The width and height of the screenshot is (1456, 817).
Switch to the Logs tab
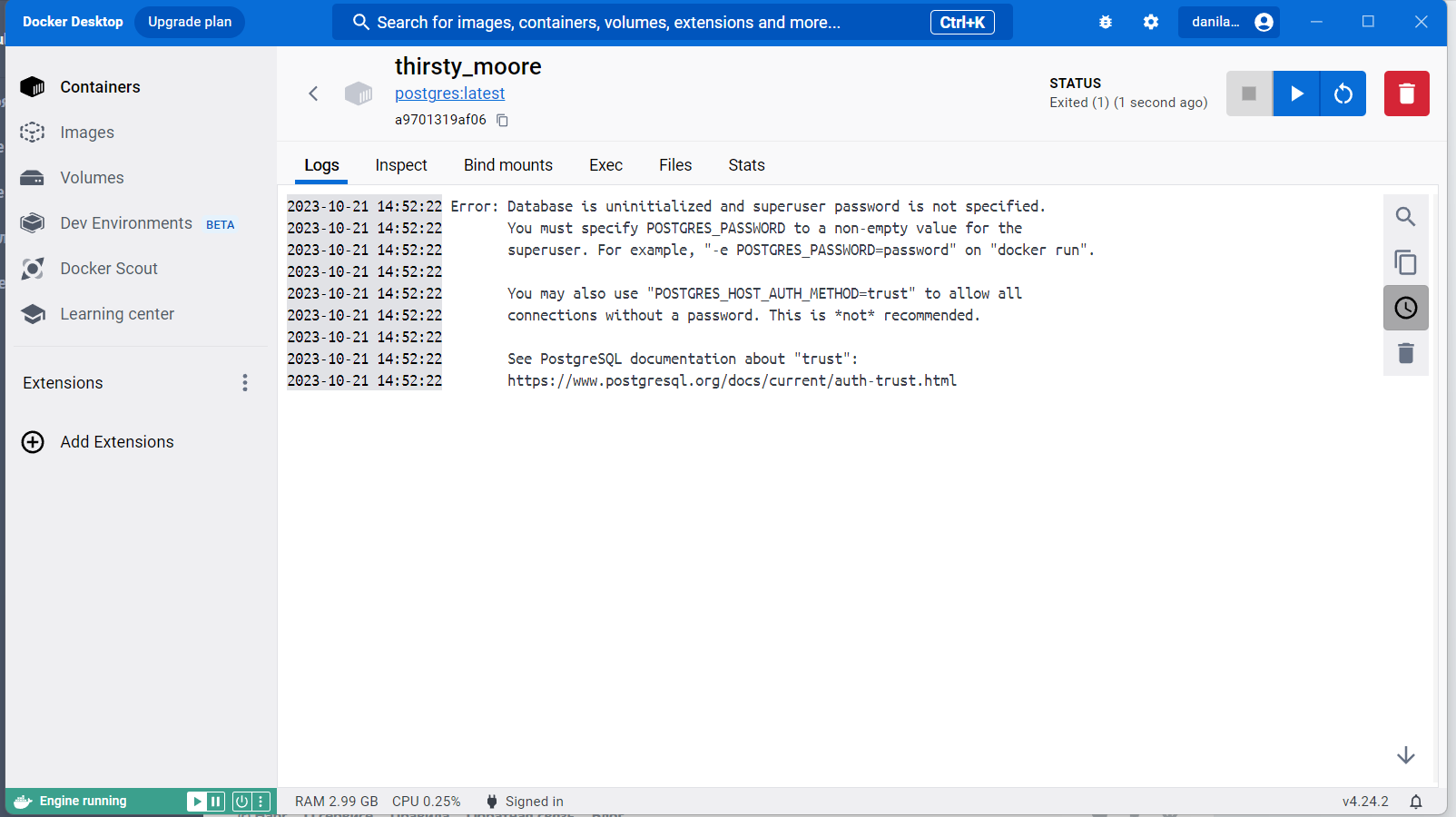tap(321, 165)
